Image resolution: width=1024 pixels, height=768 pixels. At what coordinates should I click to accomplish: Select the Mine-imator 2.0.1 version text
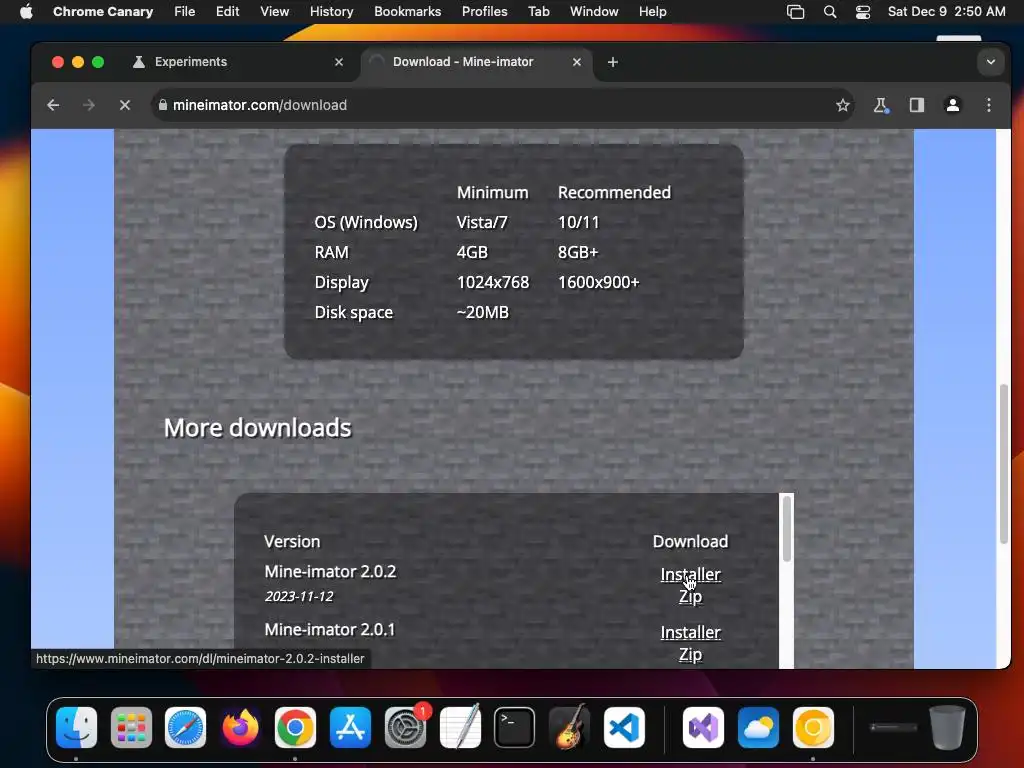click(330, 630)
